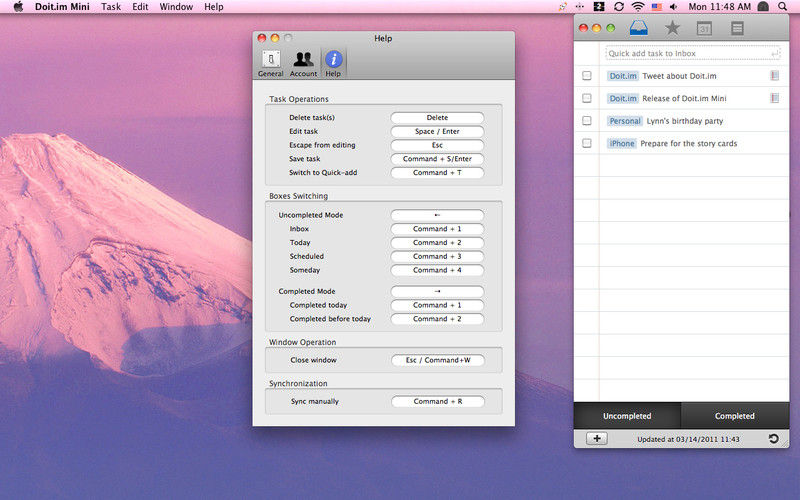Viewport: 800px width, 500px height.
Task: Switch to the Today star view
Action: 672,28
